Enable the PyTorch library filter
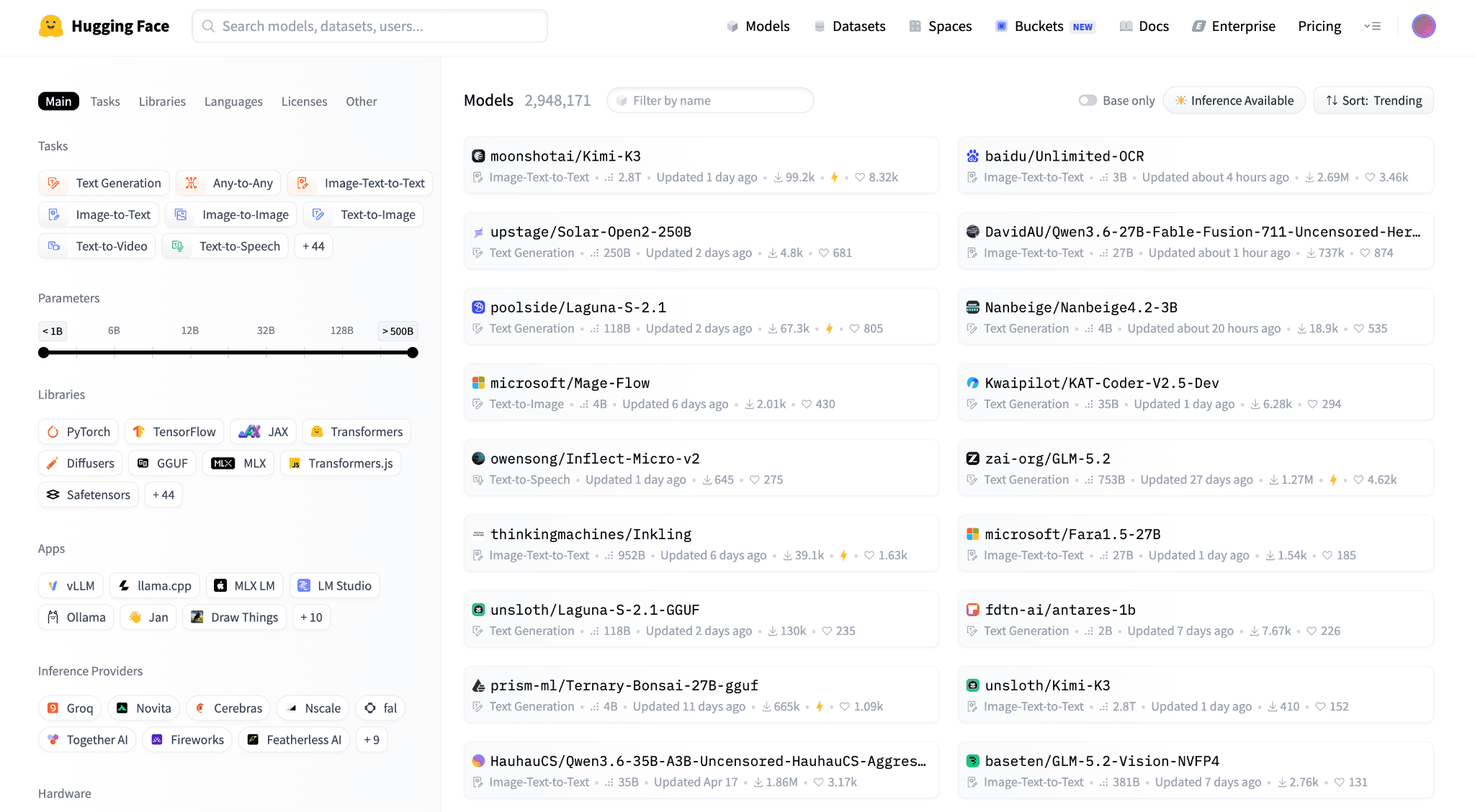This screenshot has height=812, width=1475. [x=79, y=432]
